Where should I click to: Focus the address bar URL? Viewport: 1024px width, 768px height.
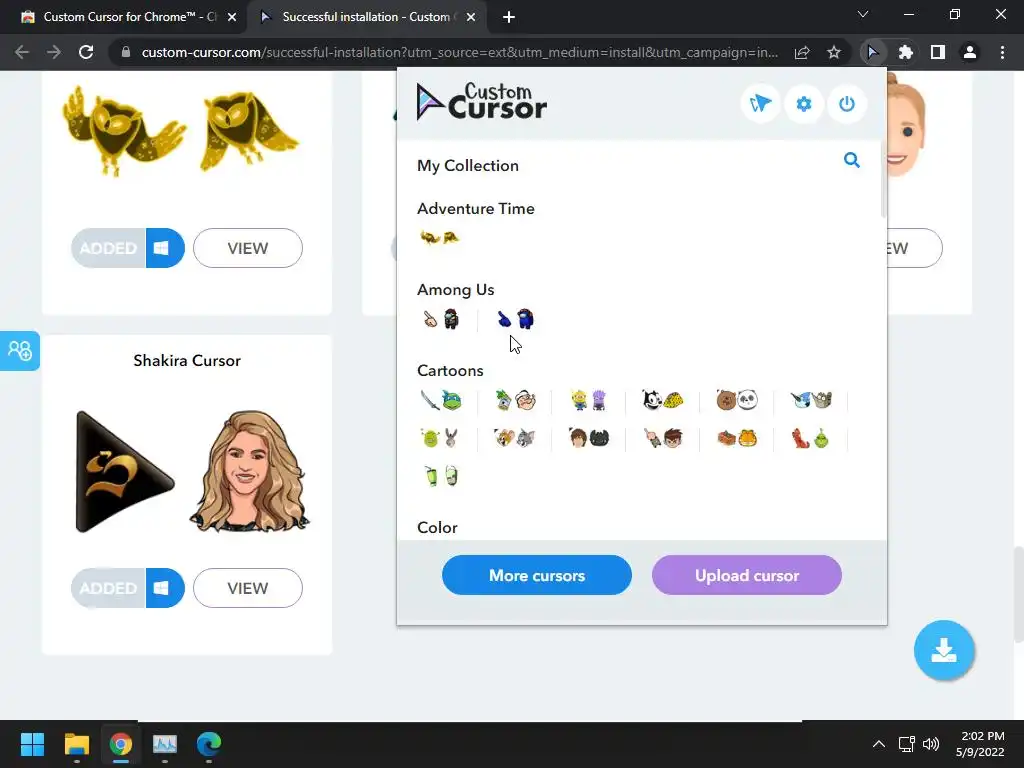459,52
